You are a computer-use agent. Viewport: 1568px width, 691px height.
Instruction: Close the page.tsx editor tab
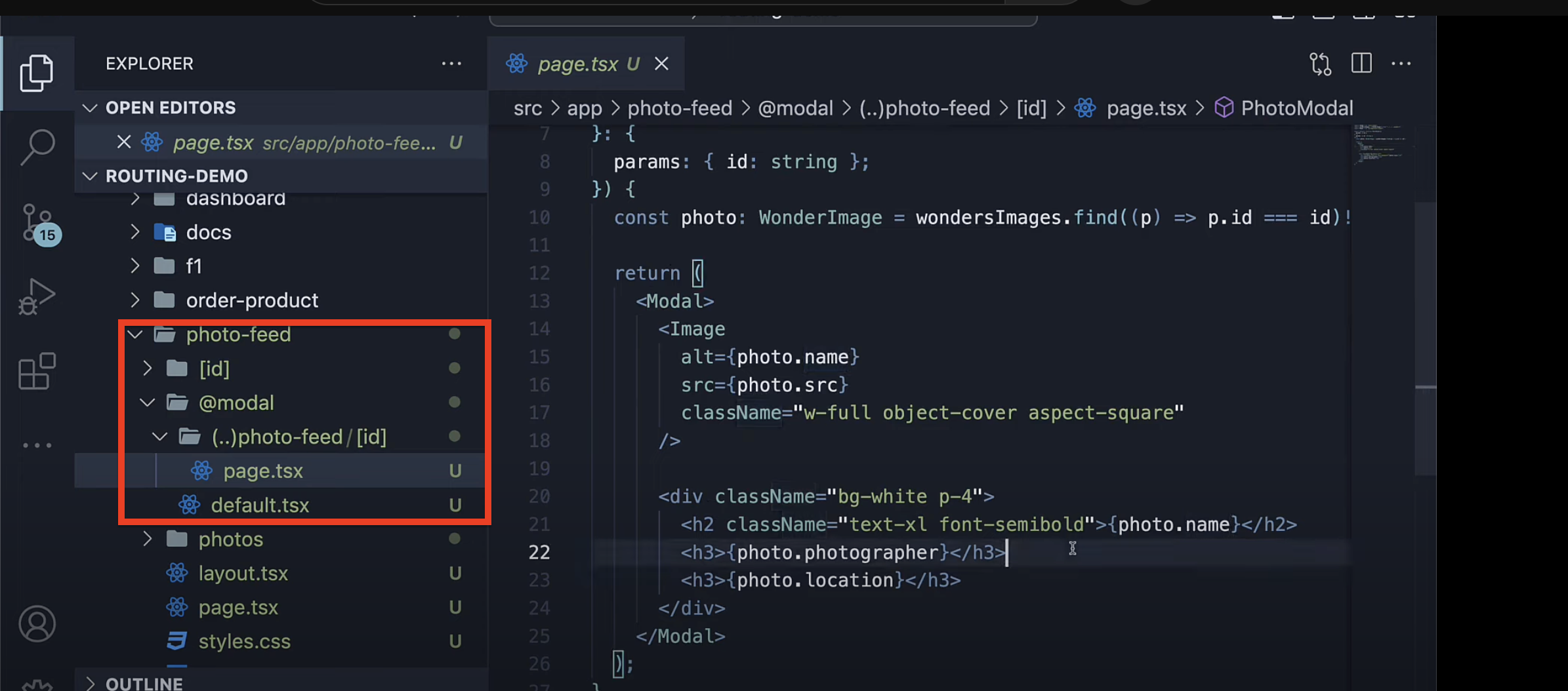tap(661, 64)
